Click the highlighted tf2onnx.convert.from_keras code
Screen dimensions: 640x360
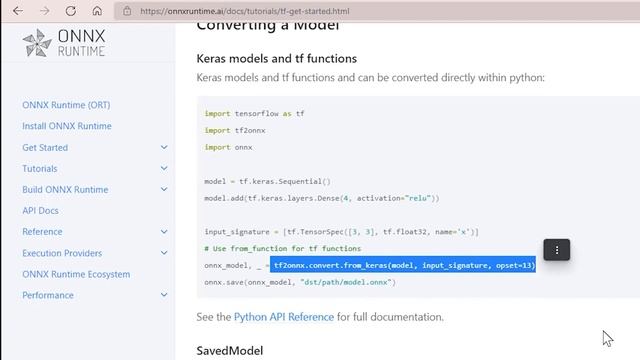403,265
